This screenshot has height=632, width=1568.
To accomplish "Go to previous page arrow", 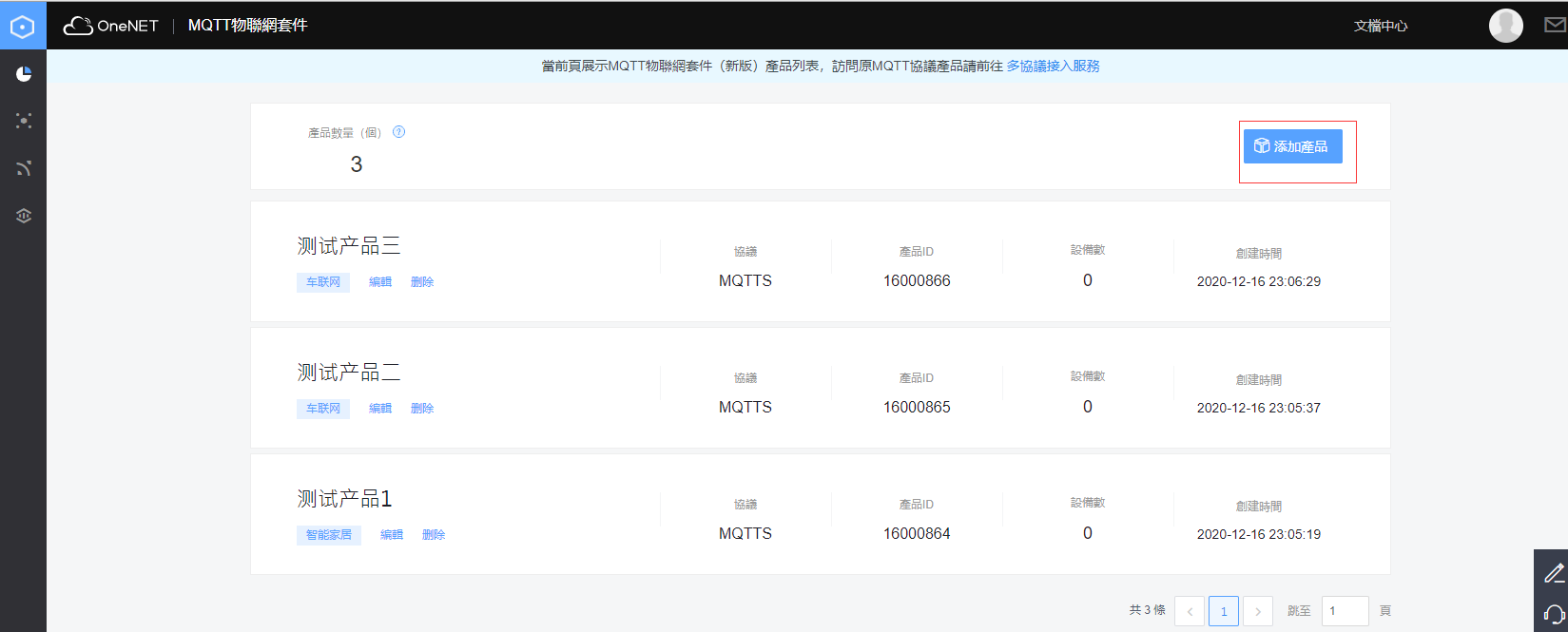I will [1190, 611].
